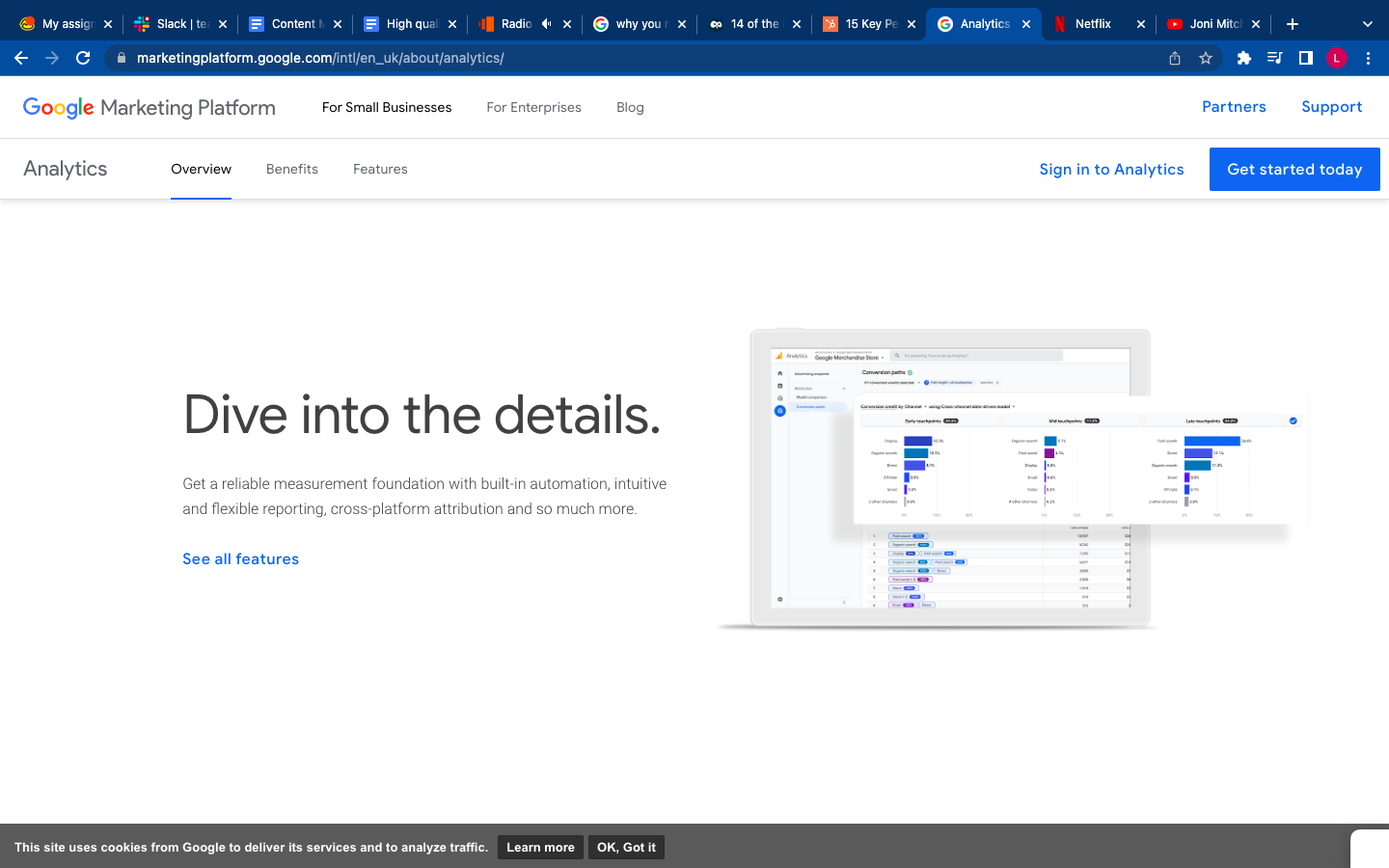
Task: Close the Radio tab
Action: coord(567,24)
